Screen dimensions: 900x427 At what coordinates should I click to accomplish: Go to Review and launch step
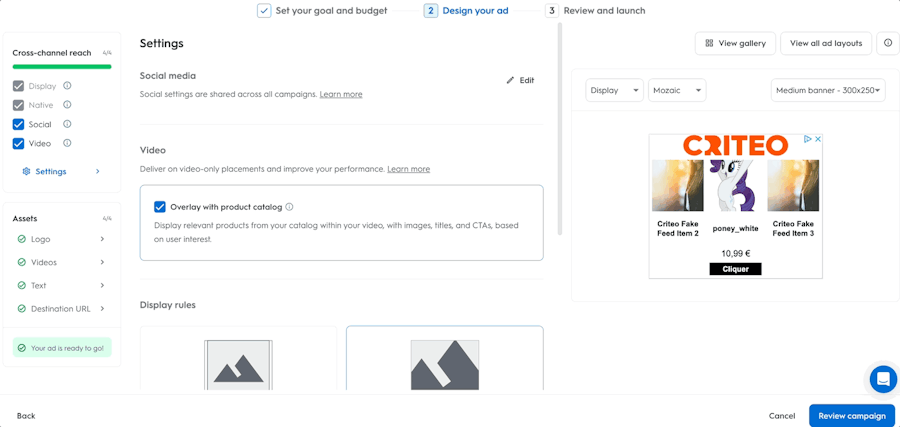pos(595,11)
